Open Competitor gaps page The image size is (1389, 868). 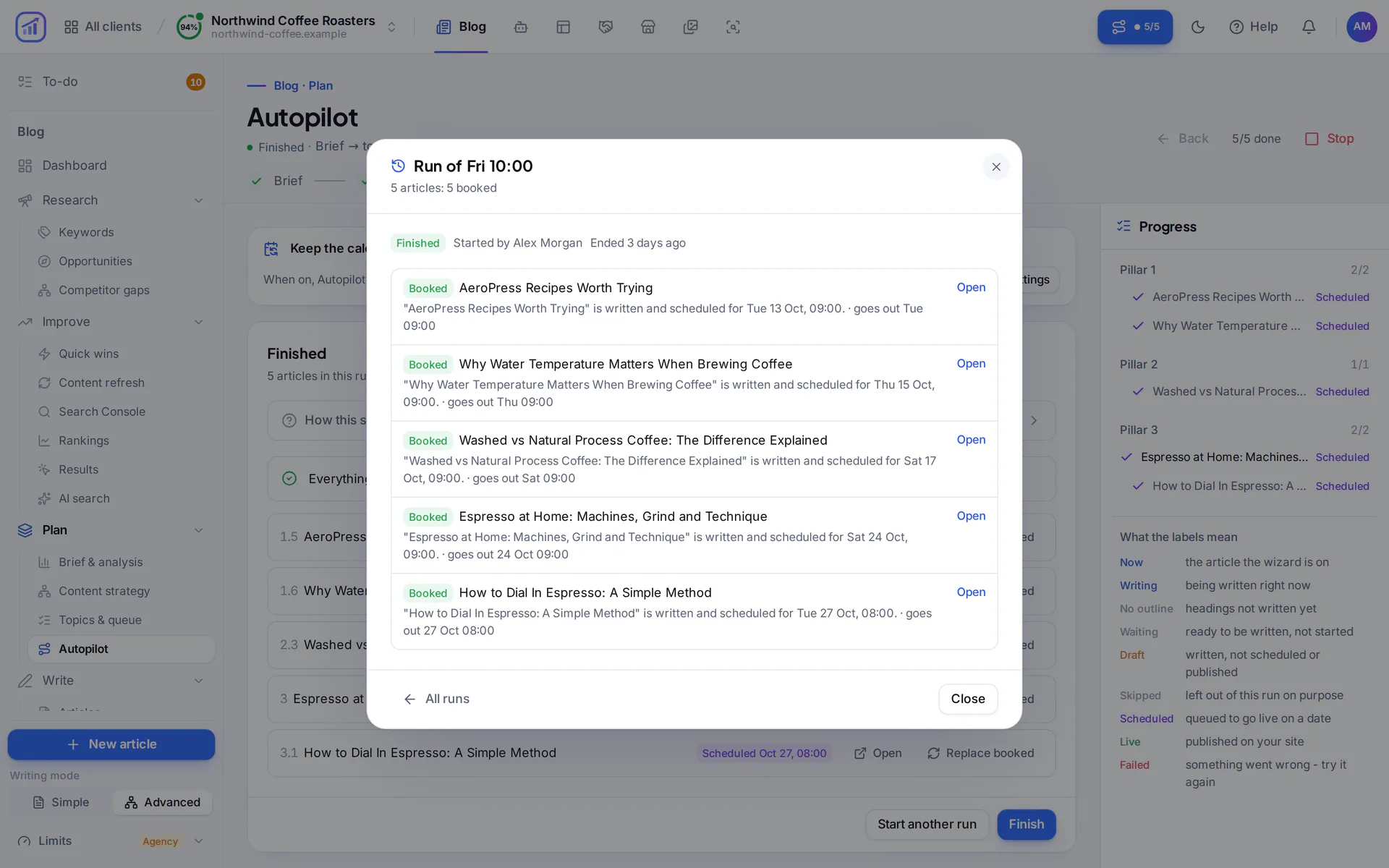click(x=122, y=290)
